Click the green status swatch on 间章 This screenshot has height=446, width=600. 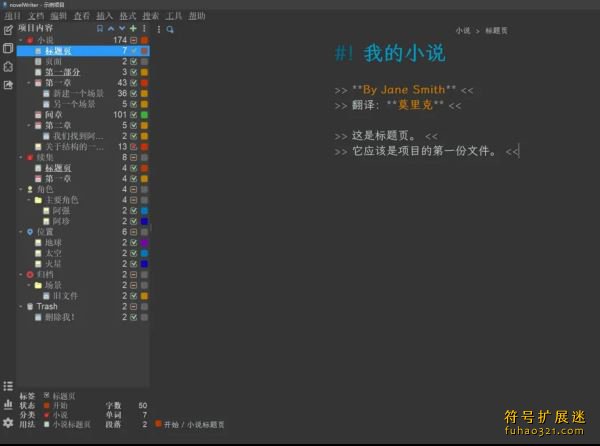coord(144,115)
